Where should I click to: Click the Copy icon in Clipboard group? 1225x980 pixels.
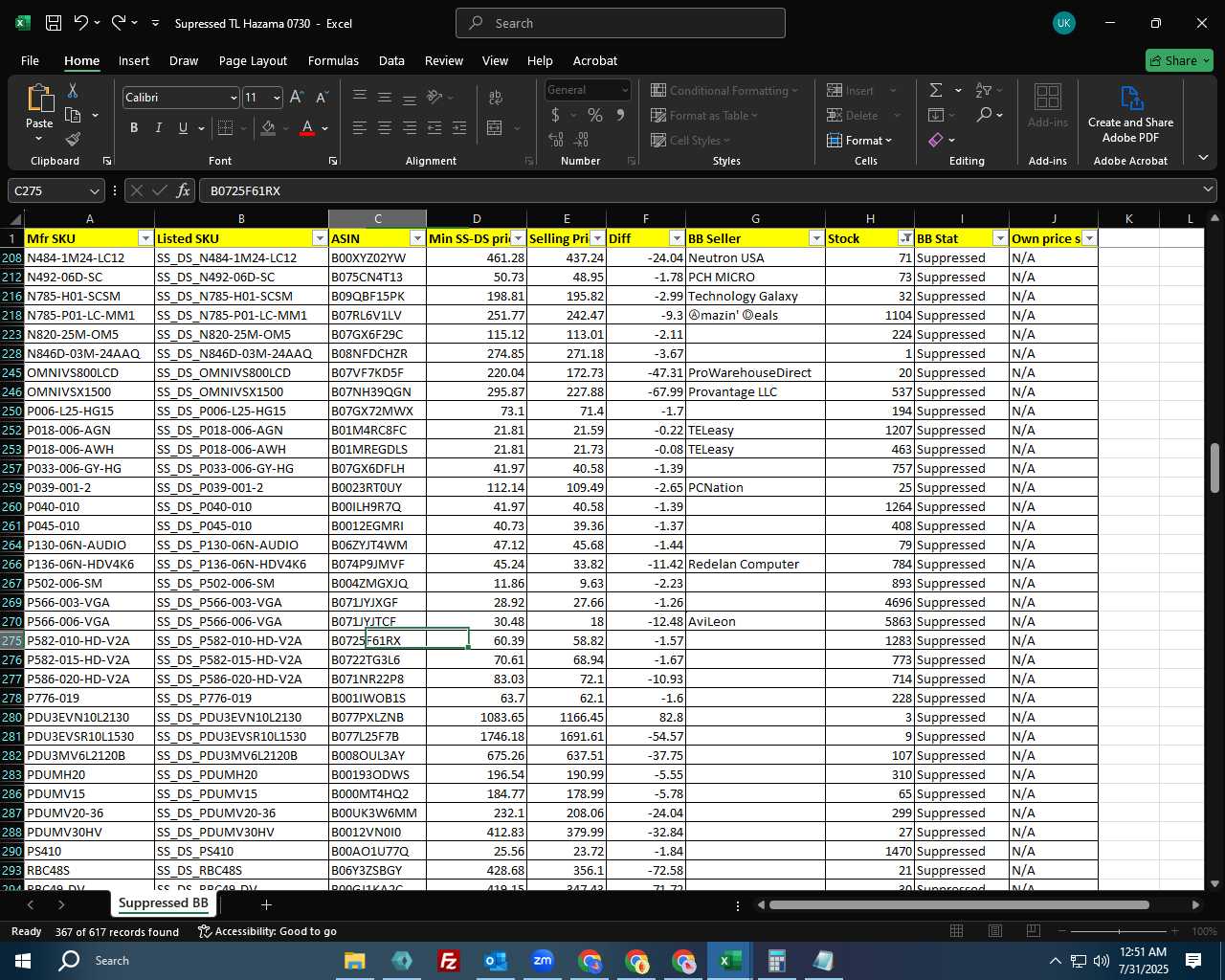pyautogui.click(x=73, y=115)
